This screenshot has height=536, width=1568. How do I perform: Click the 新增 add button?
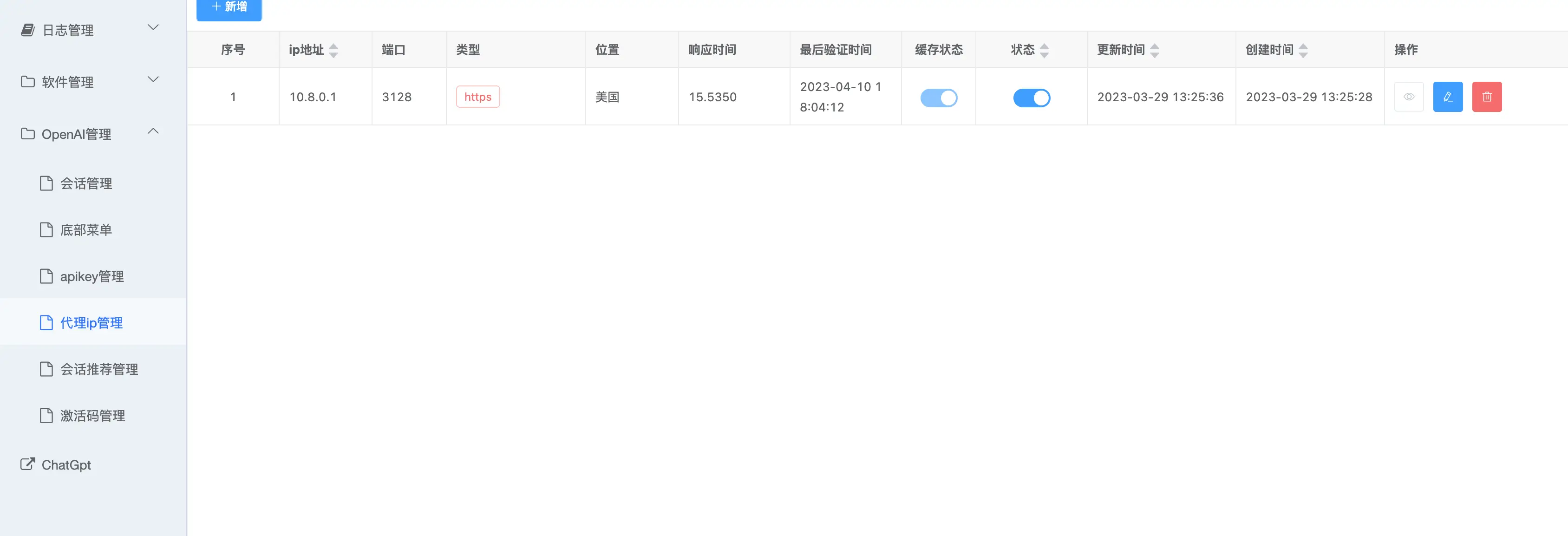229,7
